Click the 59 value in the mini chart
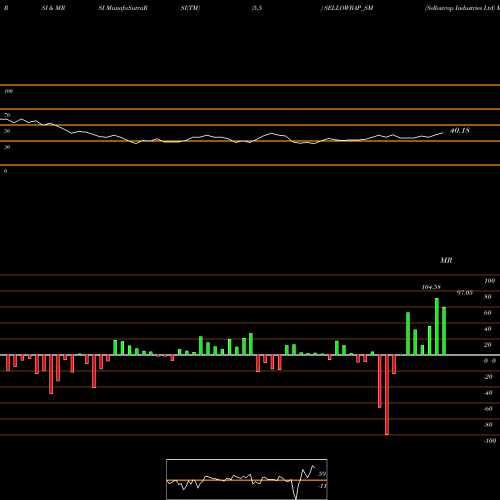This screenshot has width=500, height=500. tap(322, 474)
